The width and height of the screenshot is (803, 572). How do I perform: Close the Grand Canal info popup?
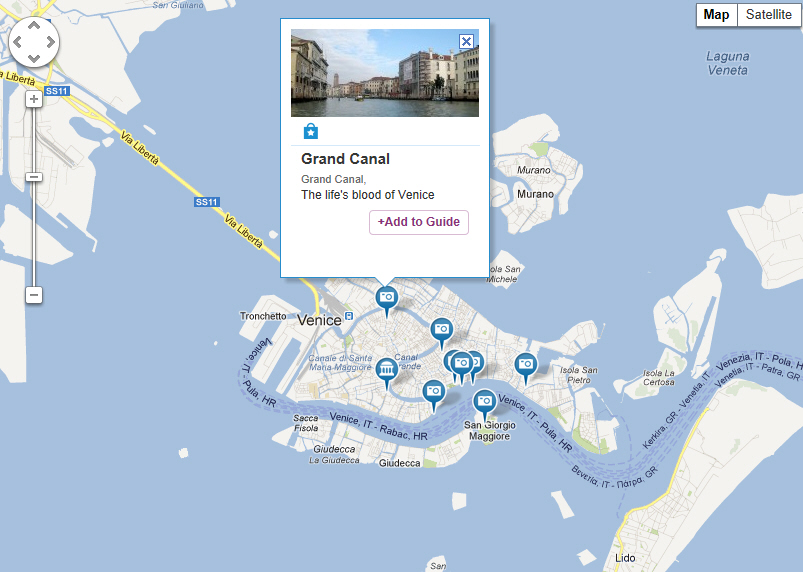point(466,41)
